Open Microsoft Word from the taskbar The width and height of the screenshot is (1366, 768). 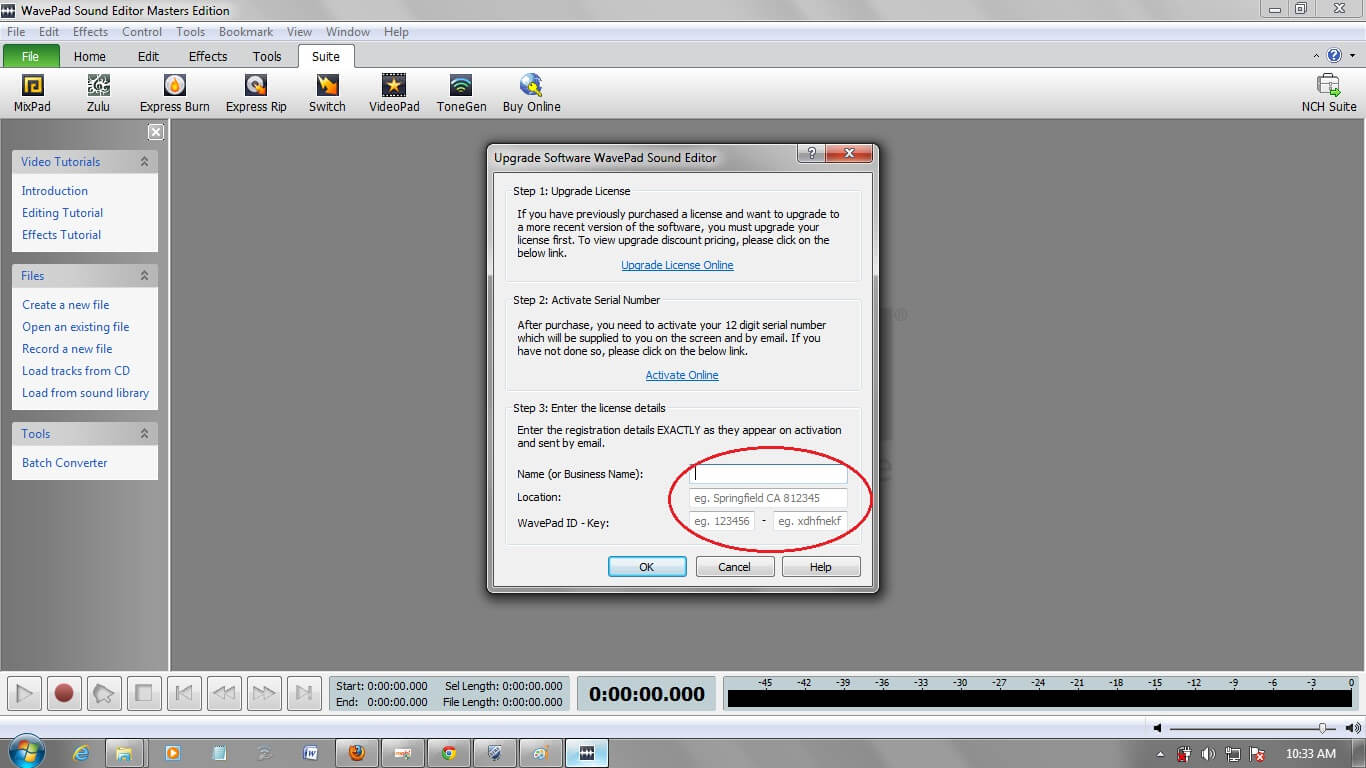tap(310, 753)
